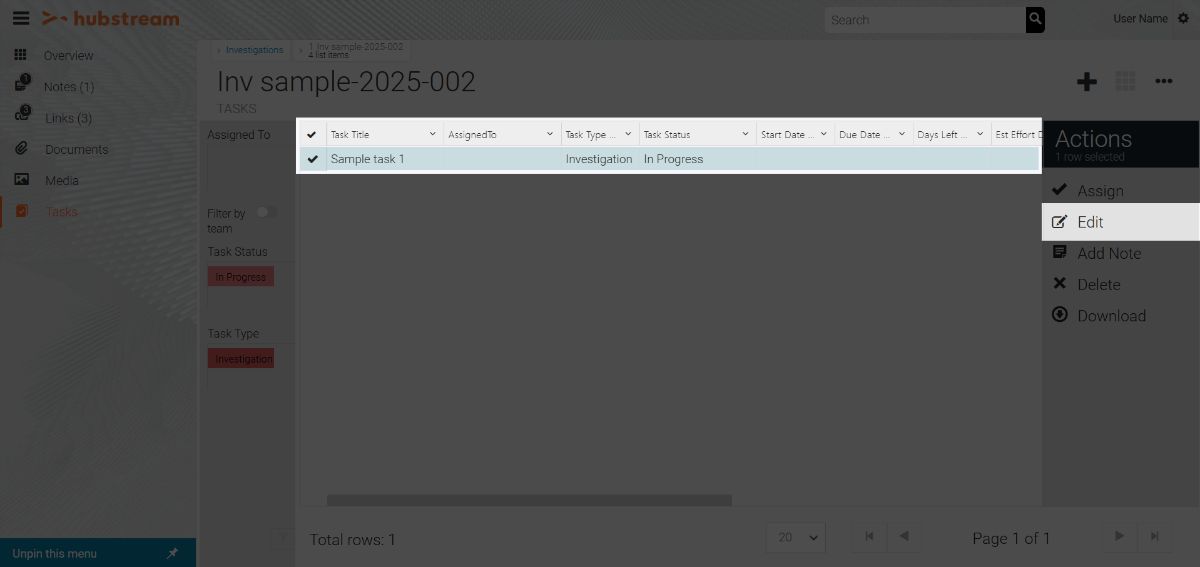The height and width of the screenshot is (567, 1200).
Task: Open the AssignedTo column dropdown
Action: tap(550, 134)
